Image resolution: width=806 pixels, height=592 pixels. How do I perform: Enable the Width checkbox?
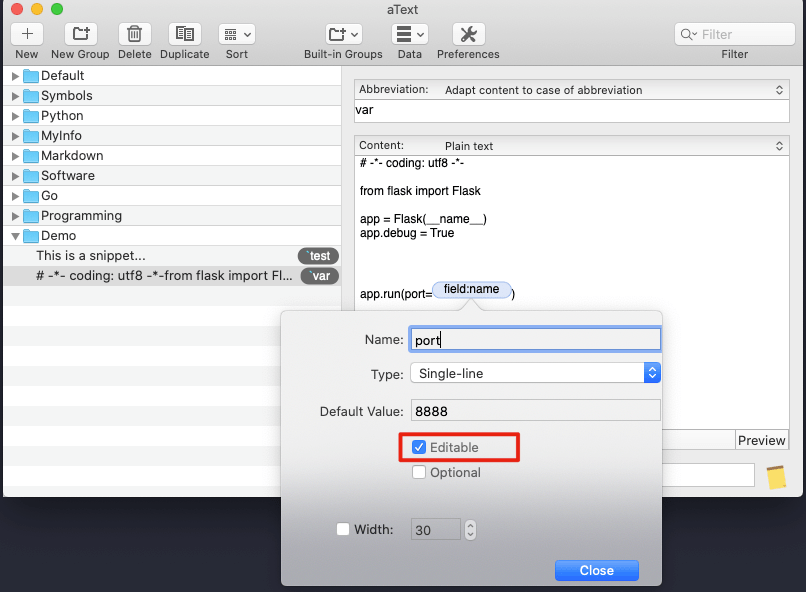(x=344, y=530)
